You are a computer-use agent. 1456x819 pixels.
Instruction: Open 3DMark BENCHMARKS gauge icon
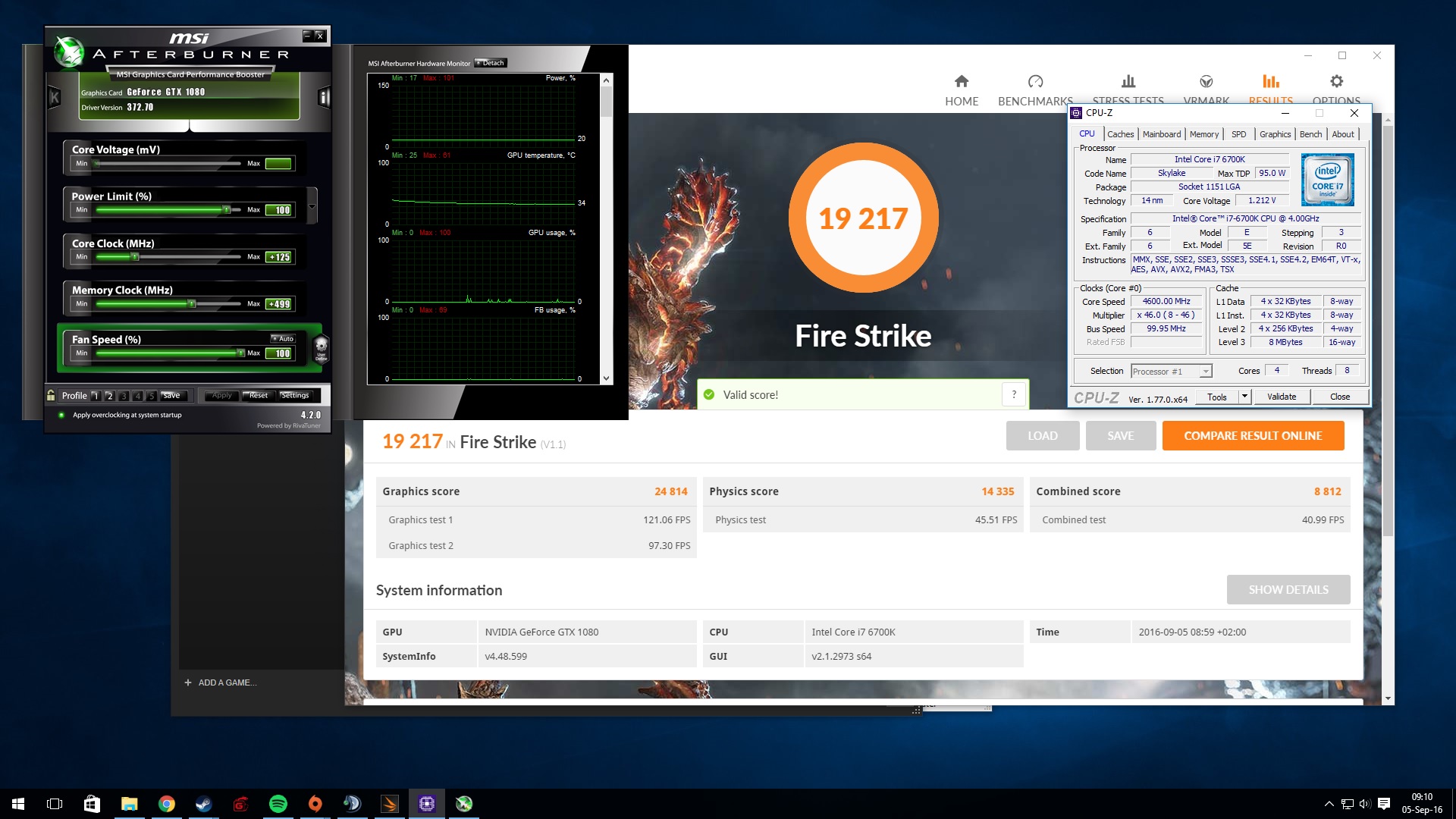coord(1035,81)
